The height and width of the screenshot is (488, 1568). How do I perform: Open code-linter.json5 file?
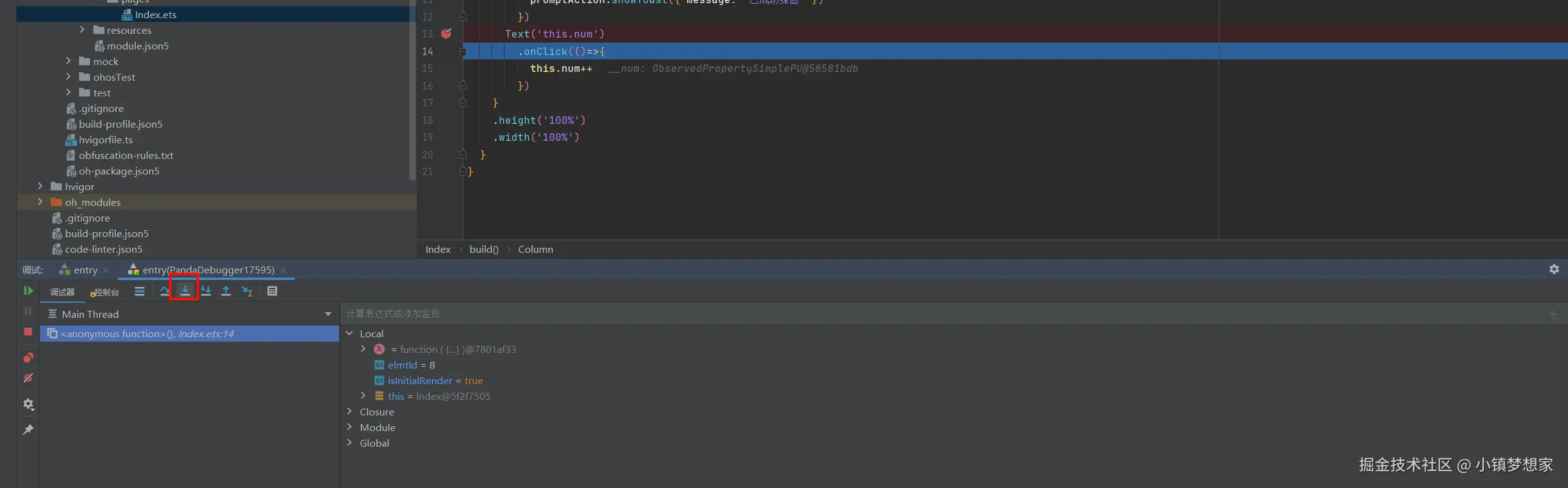tap(103, 249)
